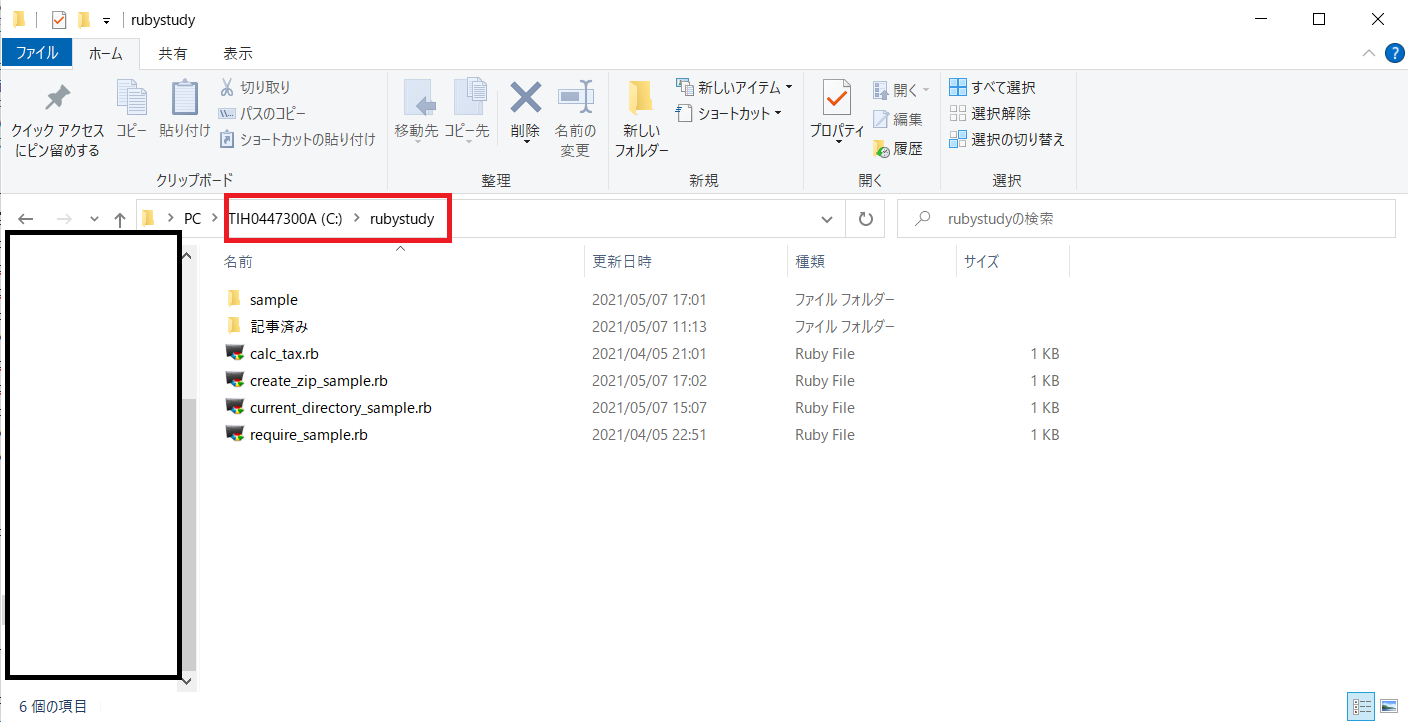The width and height of the screenshot is (1409, 722).
Task: Open the プロパティ (Properties) icon
Action: (x=837, y=98)
